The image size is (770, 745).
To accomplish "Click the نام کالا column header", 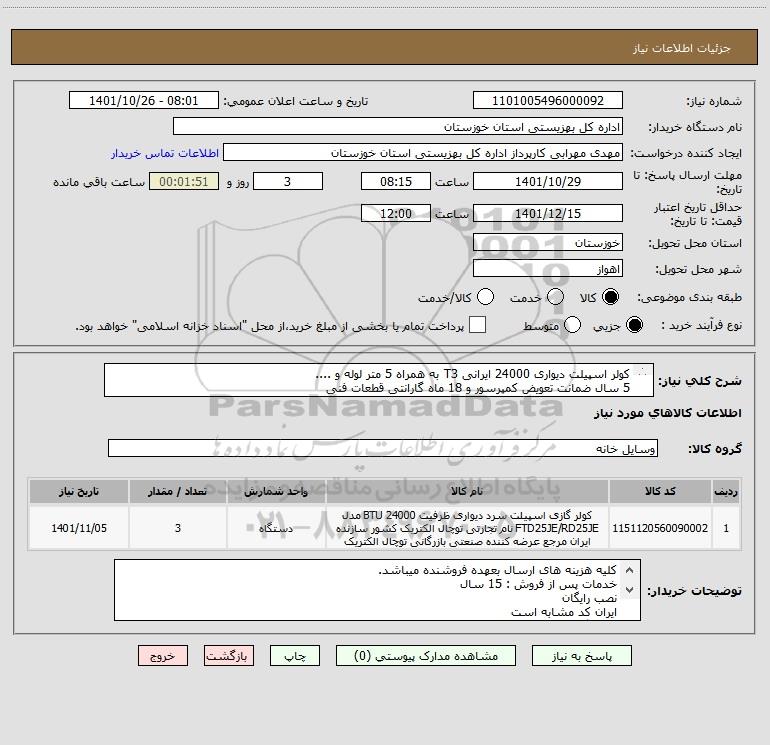I will [x=467, y=492].
